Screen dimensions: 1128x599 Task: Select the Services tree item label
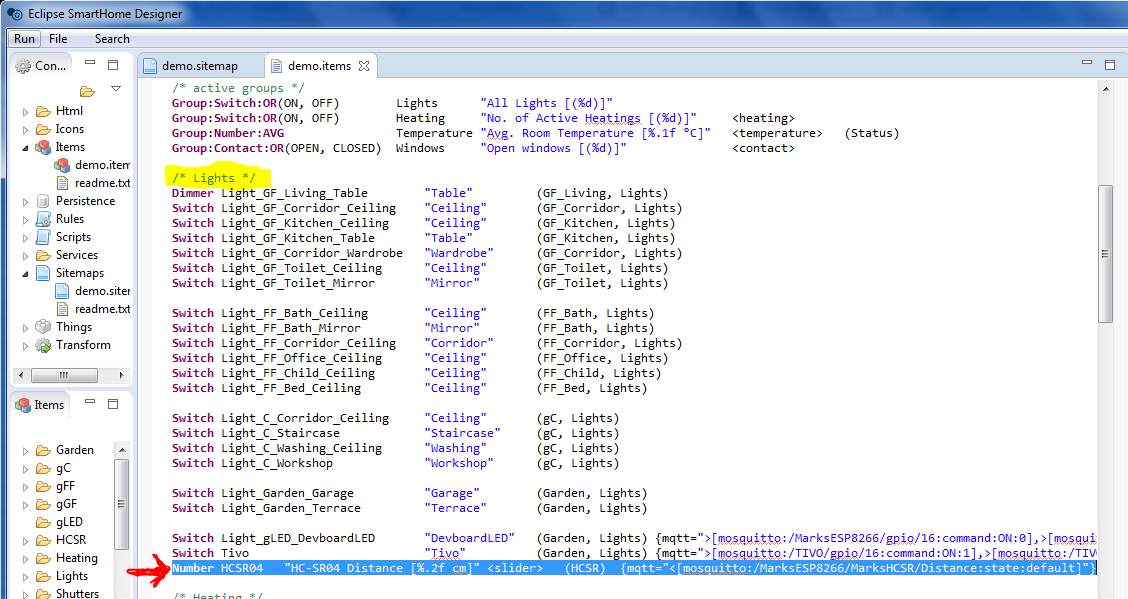[77, 255]
